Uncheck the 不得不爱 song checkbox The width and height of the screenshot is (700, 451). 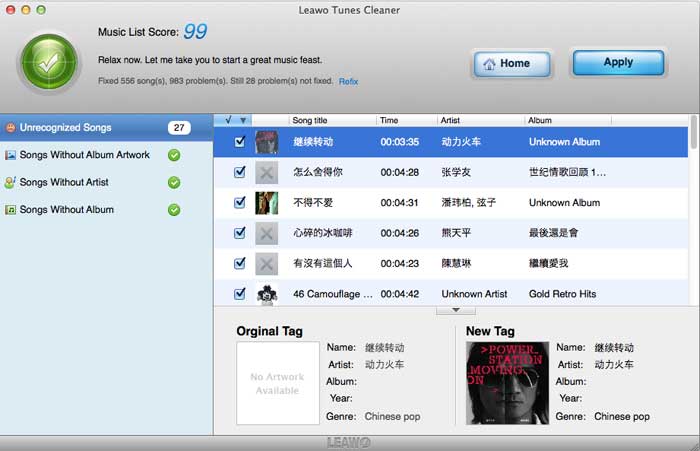coord(240,202)
